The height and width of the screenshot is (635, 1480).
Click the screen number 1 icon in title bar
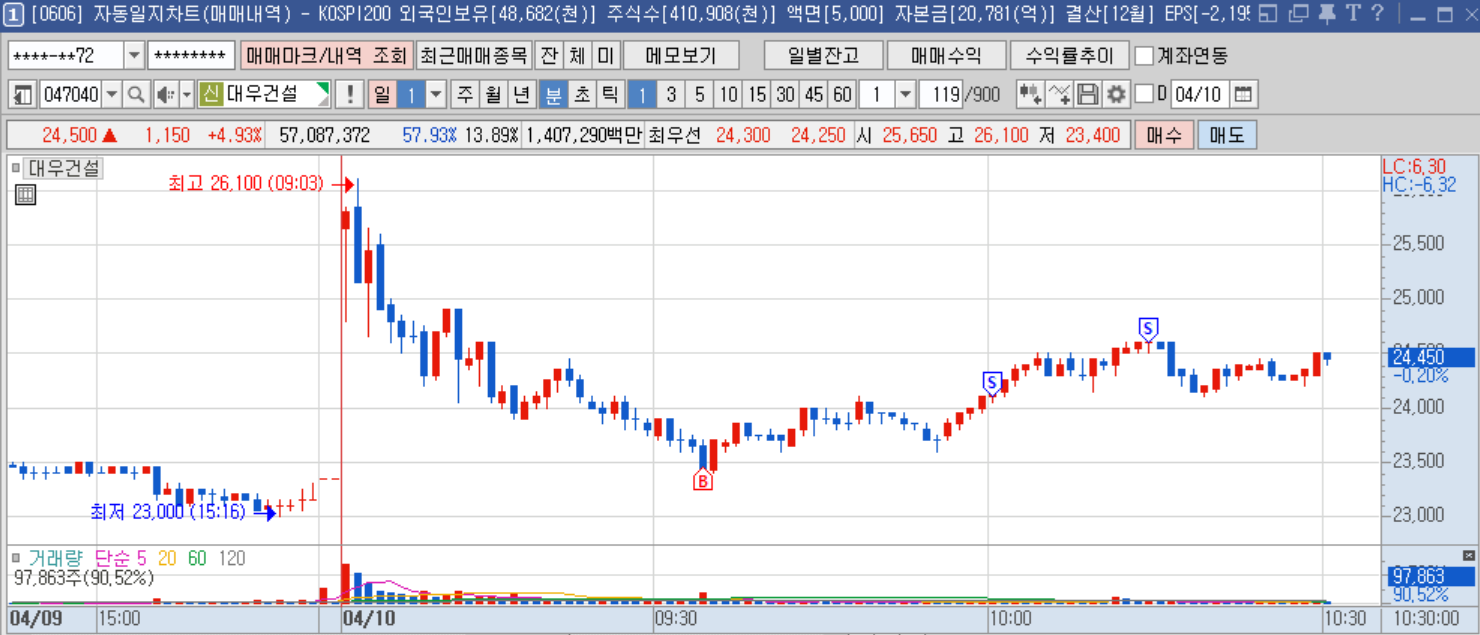pyautogui.click(x=15, y=14)
